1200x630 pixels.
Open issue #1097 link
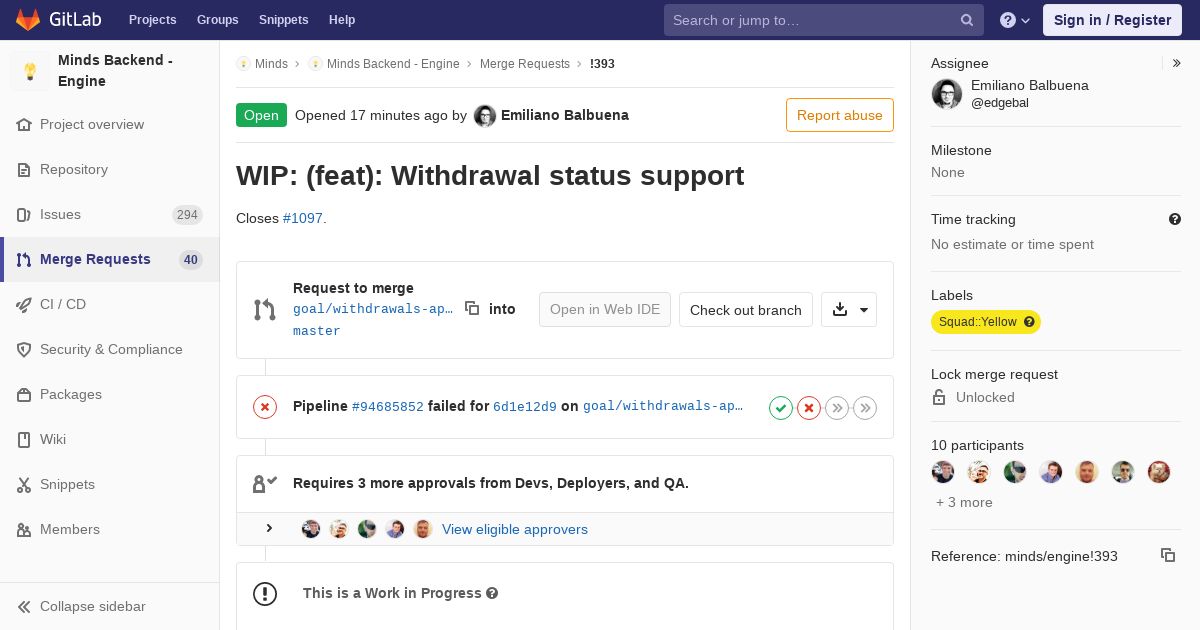303,218
